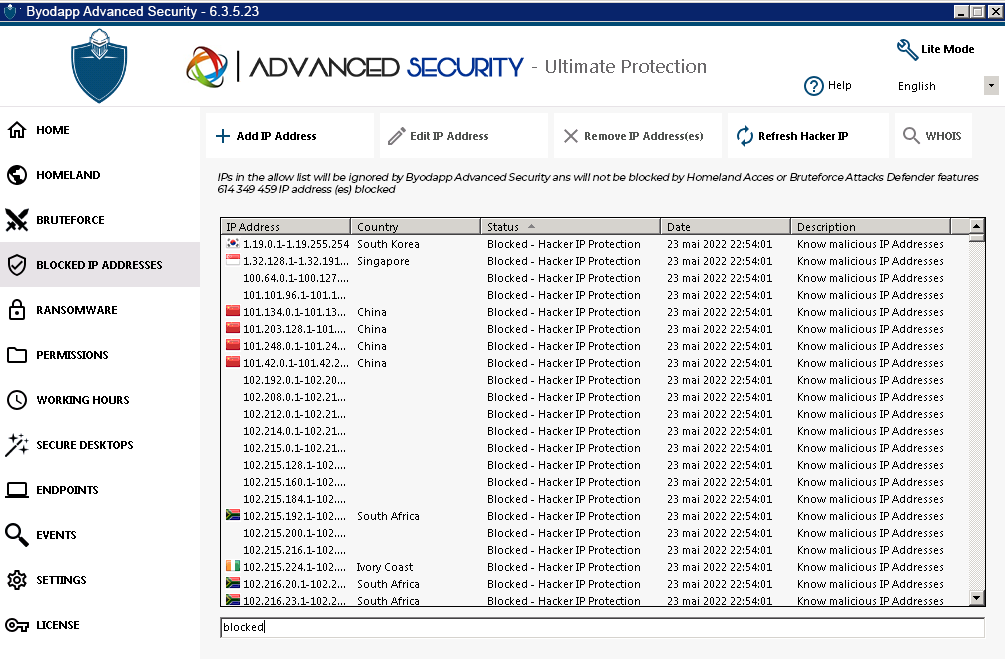The image size is (1005, 659).
Task: Sort by the Country column header
Action: click(415, 226)
